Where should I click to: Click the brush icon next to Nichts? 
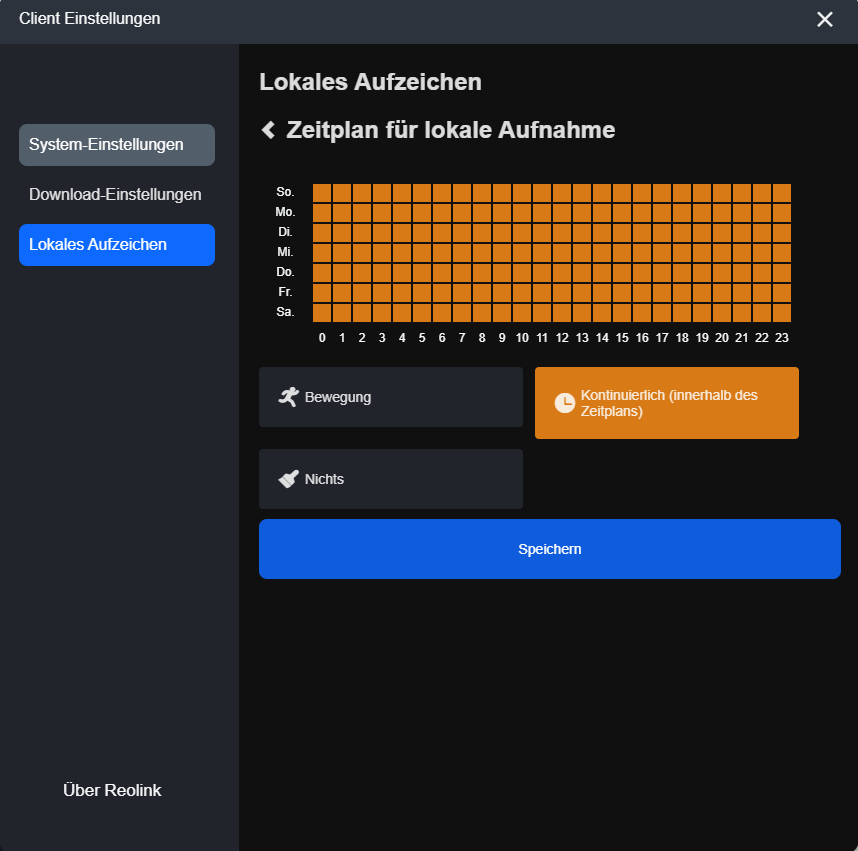point(289,479)
